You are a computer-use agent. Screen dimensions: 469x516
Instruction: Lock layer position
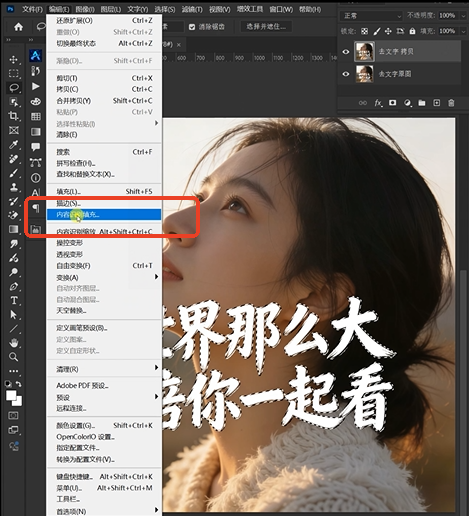click(x=388, y=31)
